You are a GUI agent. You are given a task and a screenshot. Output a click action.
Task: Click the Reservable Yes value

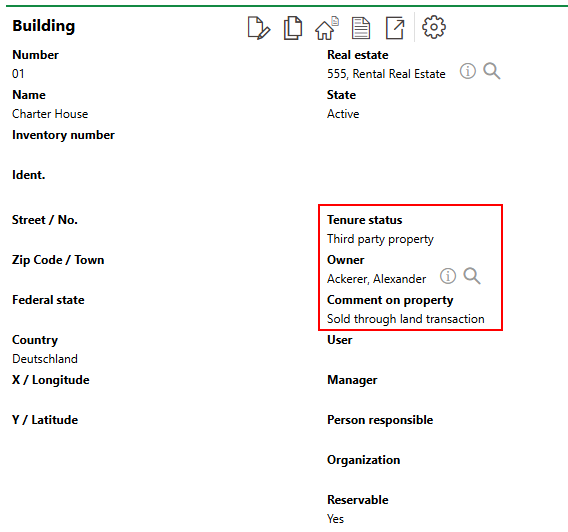pos(335,519)
